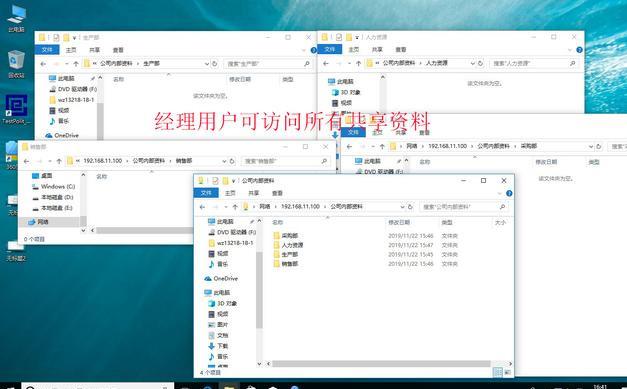
Task: Click horizontal scrollbar in 公司内部资料 file list
Action: (381, 364)
